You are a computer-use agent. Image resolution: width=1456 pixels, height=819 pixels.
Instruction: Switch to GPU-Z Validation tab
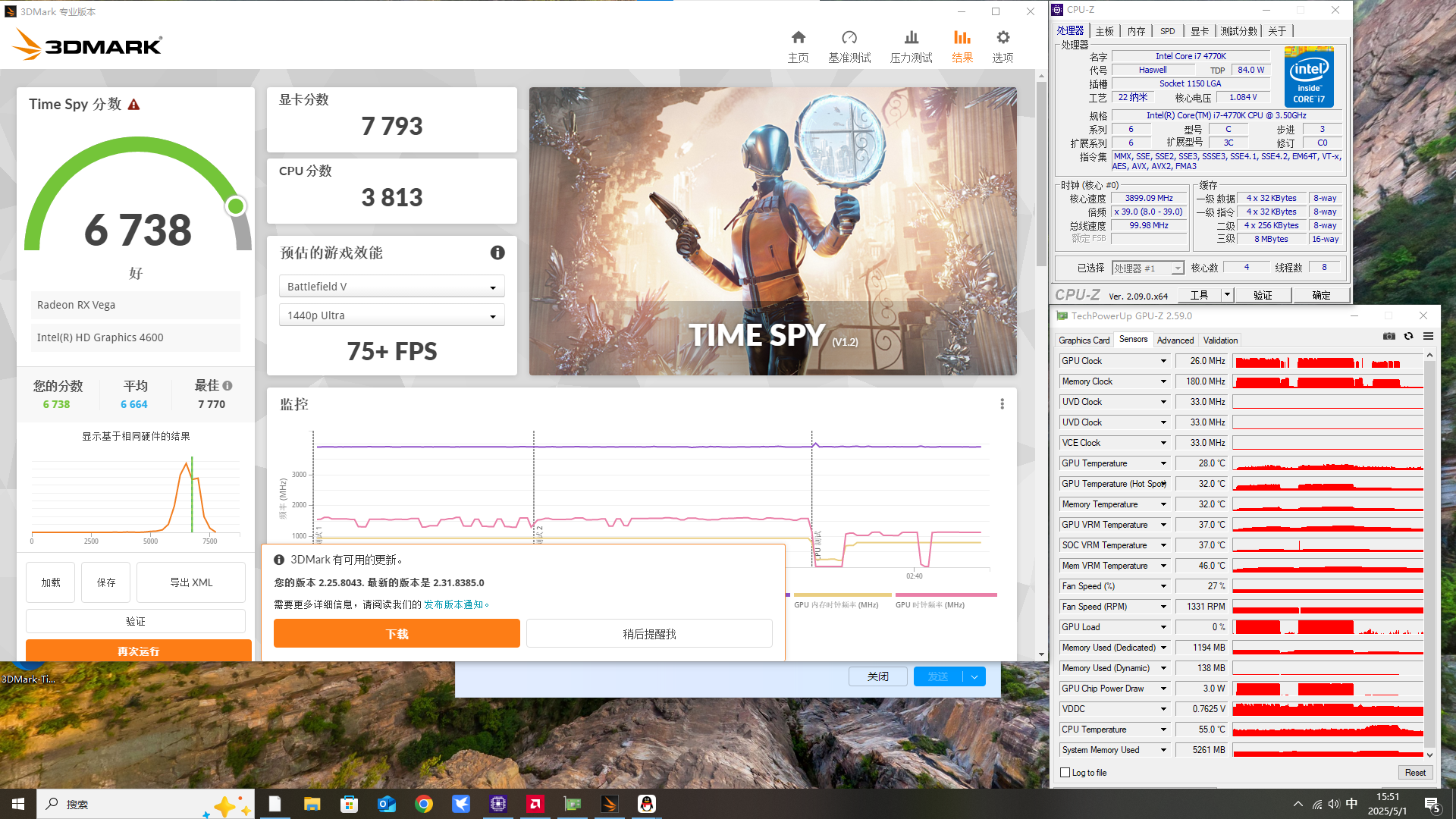[1220, 340]
